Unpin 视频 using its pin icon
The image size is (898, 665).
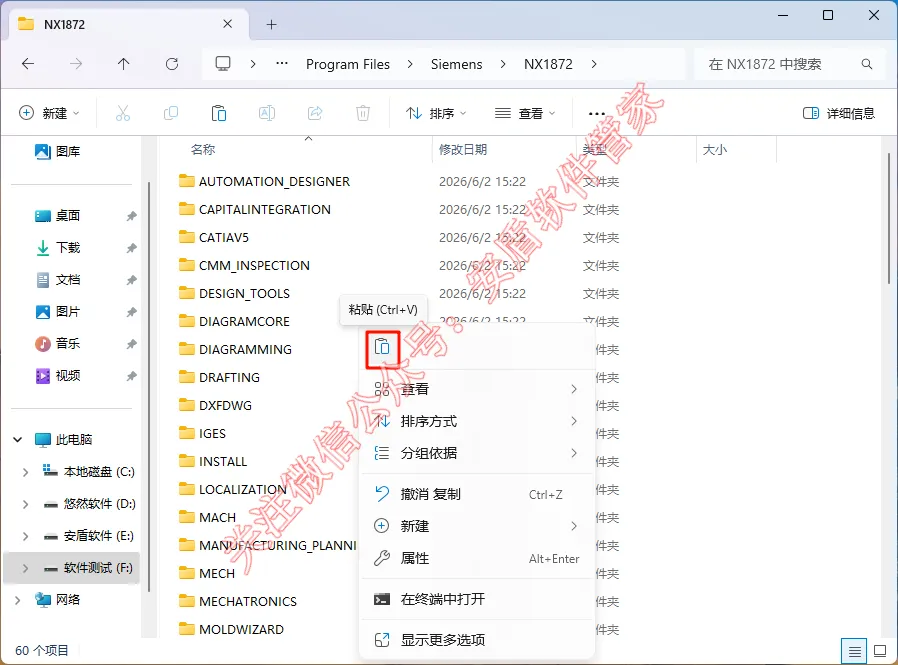132,376
